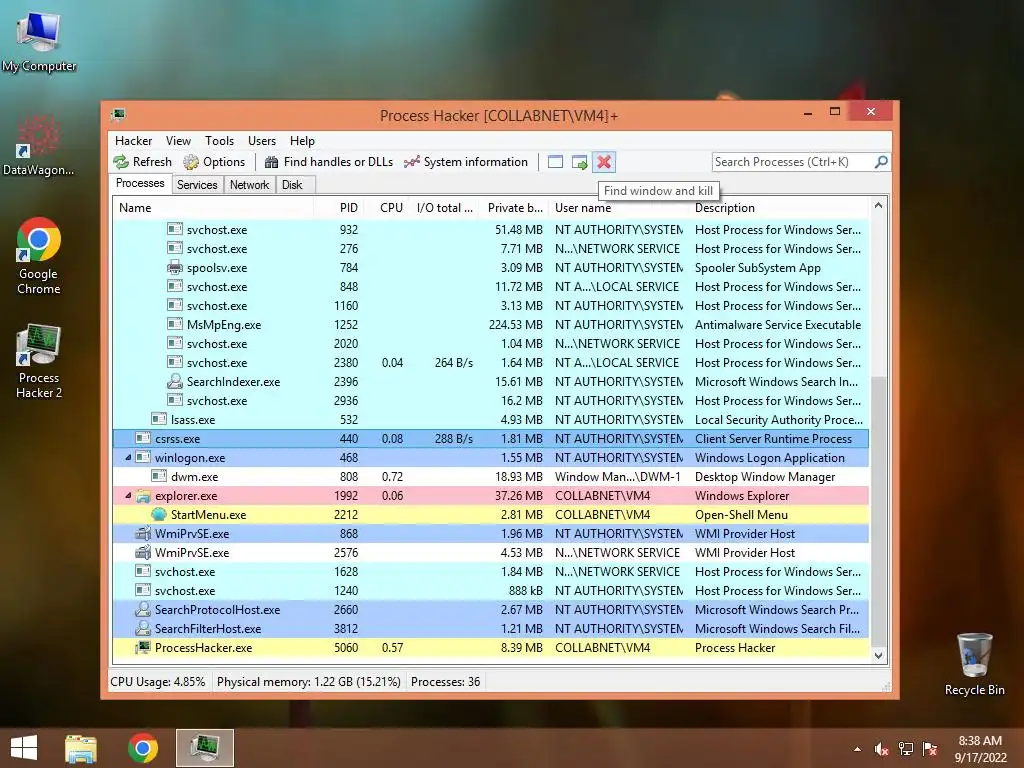Sort by the Description column header
Image resolution: width=1024 pixels, height=768 pixels.
click(x=778, y=208)
